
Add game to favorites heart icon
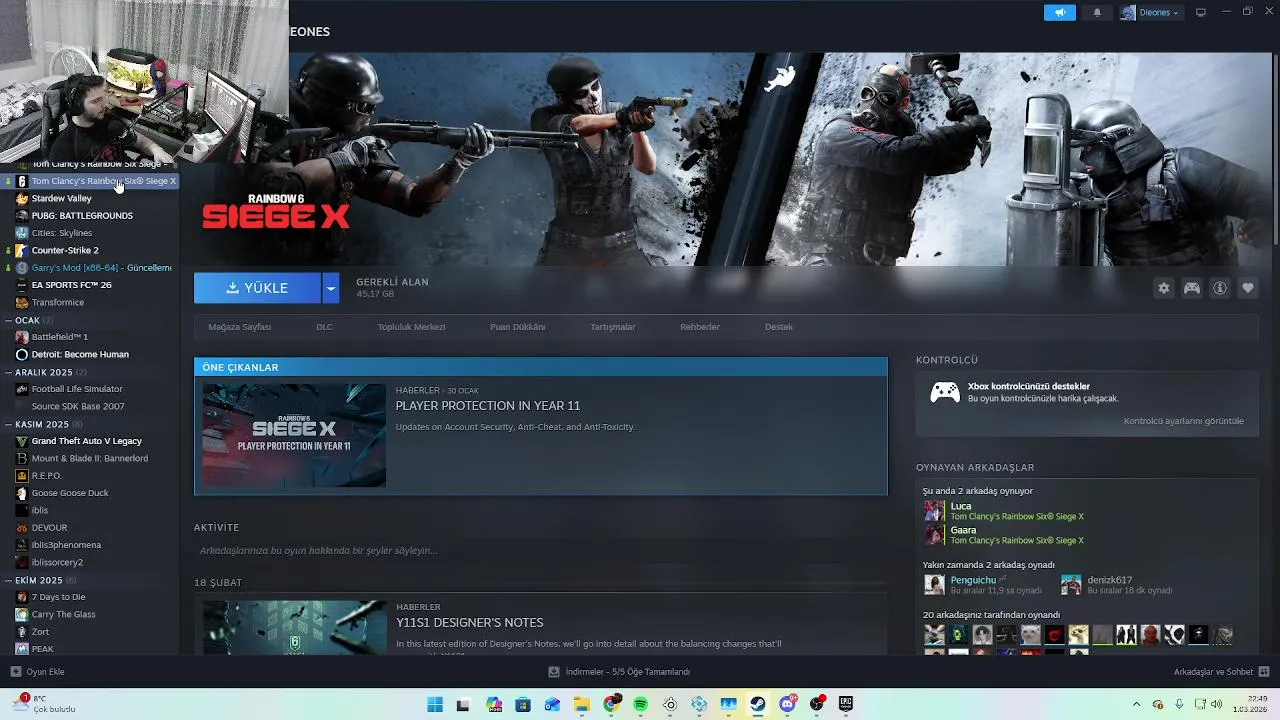[x=1248, y=288]
